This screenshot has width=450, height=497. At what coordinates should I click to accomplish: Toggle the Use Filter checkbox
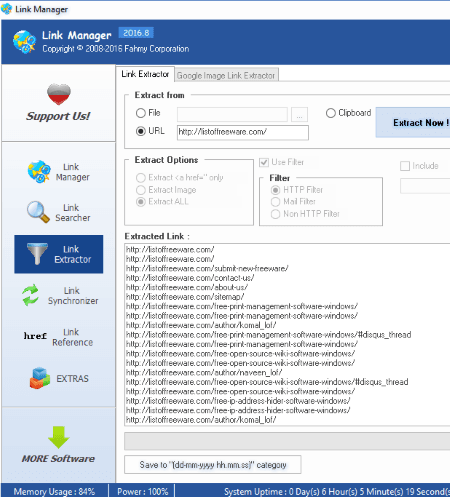click(x=264, y=162)
